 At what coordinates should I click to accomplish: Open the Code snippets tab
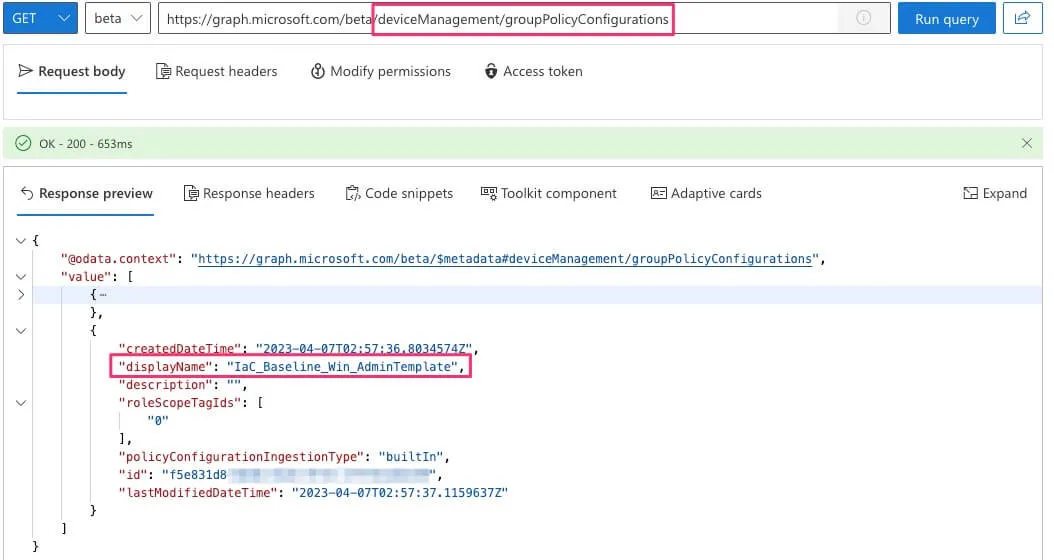[x=399, y=193]
